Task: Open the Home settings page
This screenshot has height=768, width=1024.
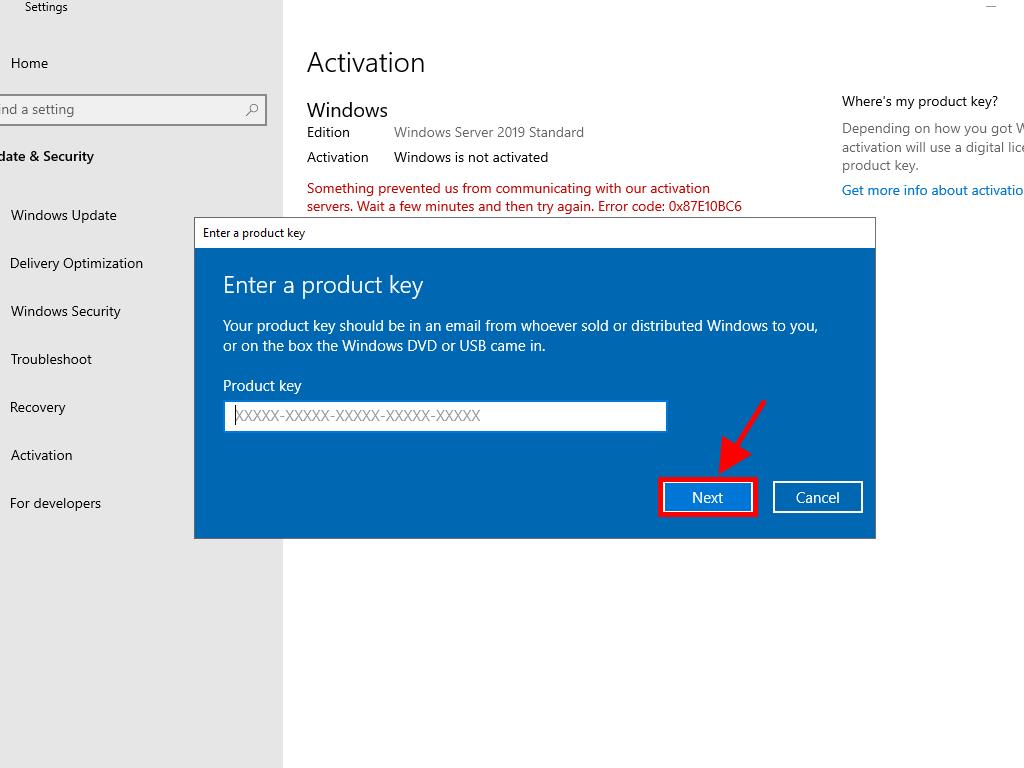Action: (29, 63)
